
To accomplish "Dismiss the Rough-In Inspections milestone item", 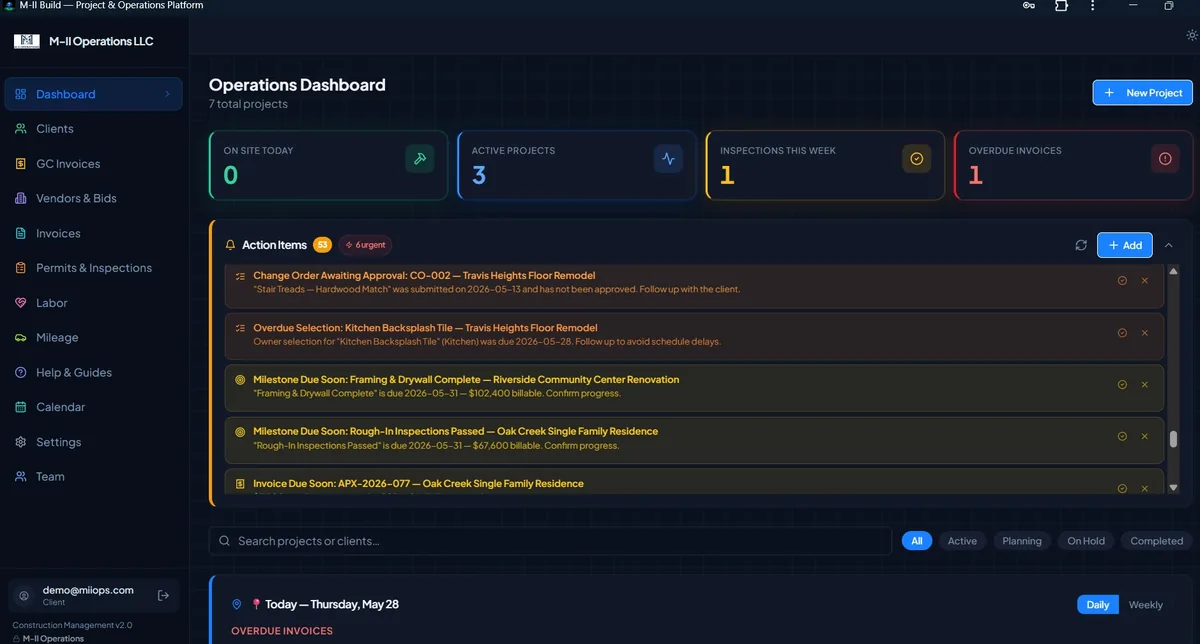I will tap(1145, 436).
